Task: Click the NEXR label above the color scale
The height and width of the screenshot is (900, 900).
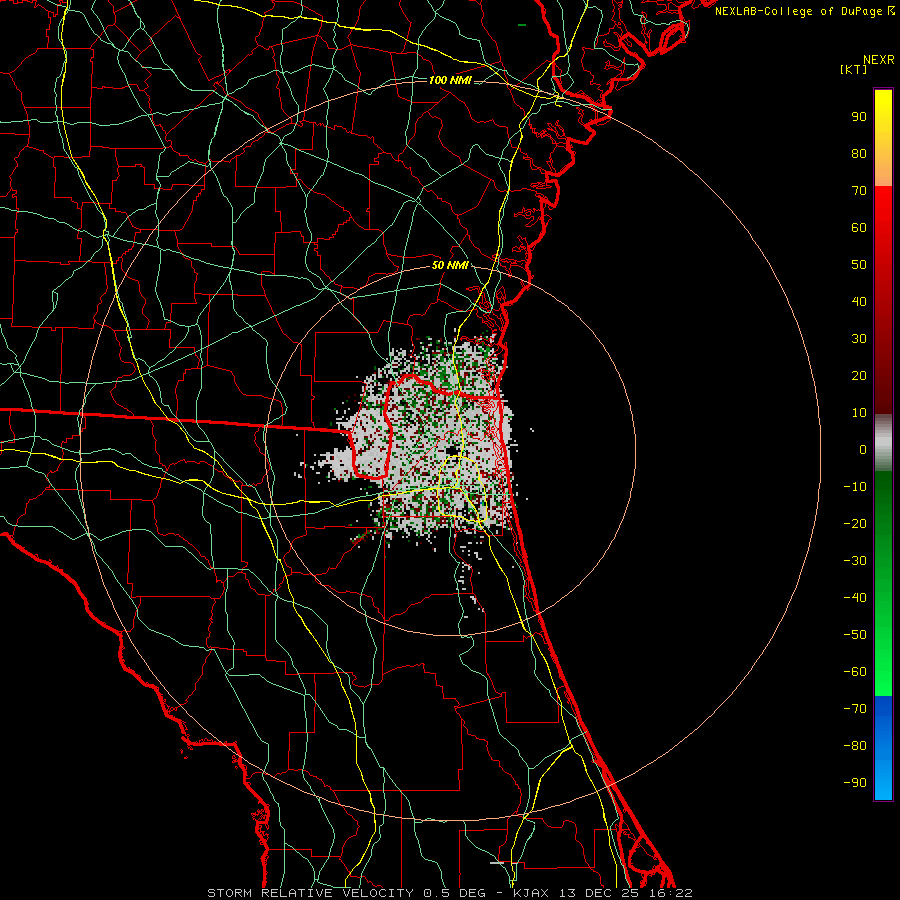Action: tap(879, 60)
